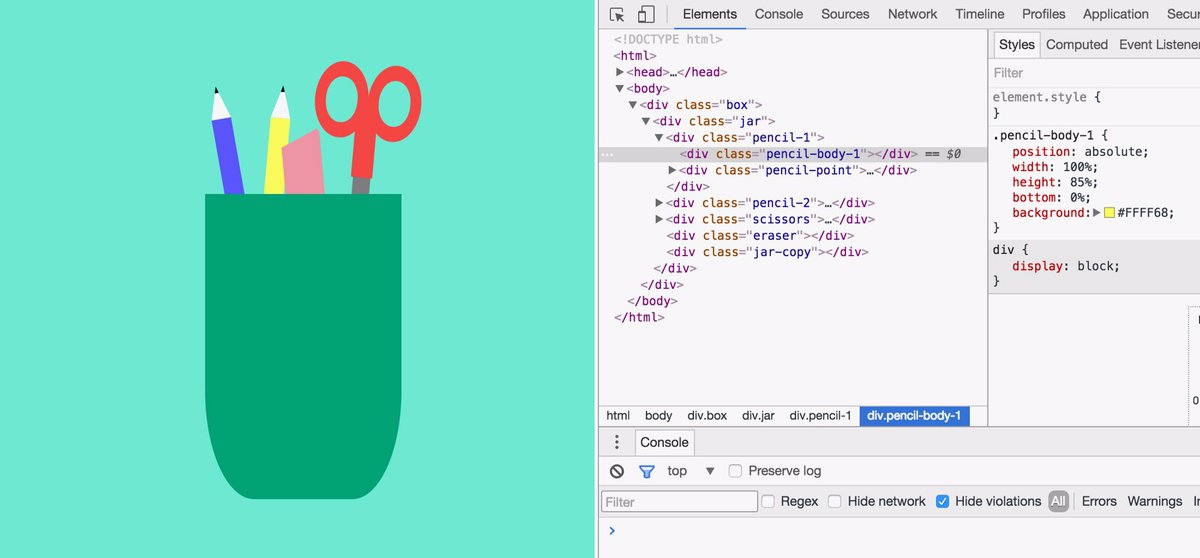Toggle the device toolbar icon

coord(646,14)
